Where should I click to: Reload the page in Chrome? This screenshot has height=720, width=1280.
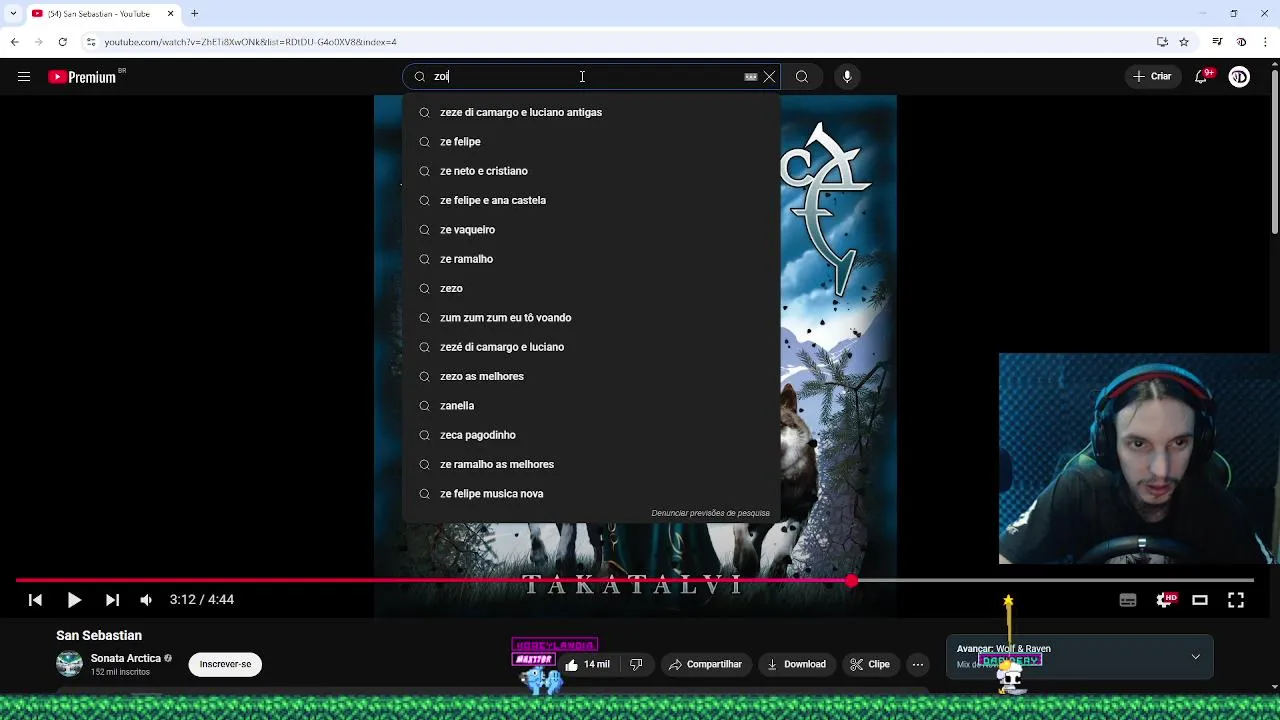pyautogui.click(x=62, y=42)
